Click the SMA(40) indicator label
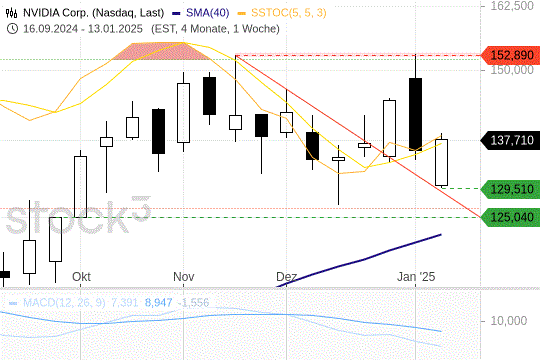540x360 pixels. [x=208, y=13]
